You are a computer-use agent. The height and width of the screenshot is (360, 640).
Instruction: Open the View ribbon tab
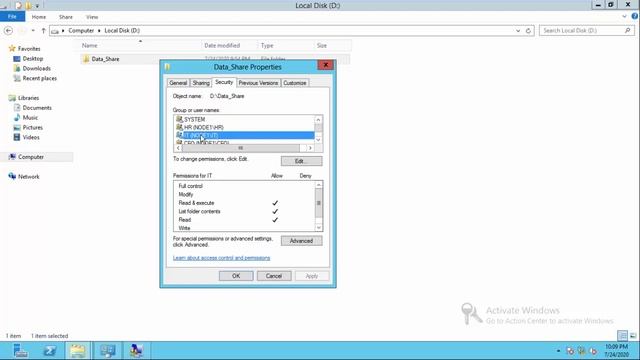point(92,17)
